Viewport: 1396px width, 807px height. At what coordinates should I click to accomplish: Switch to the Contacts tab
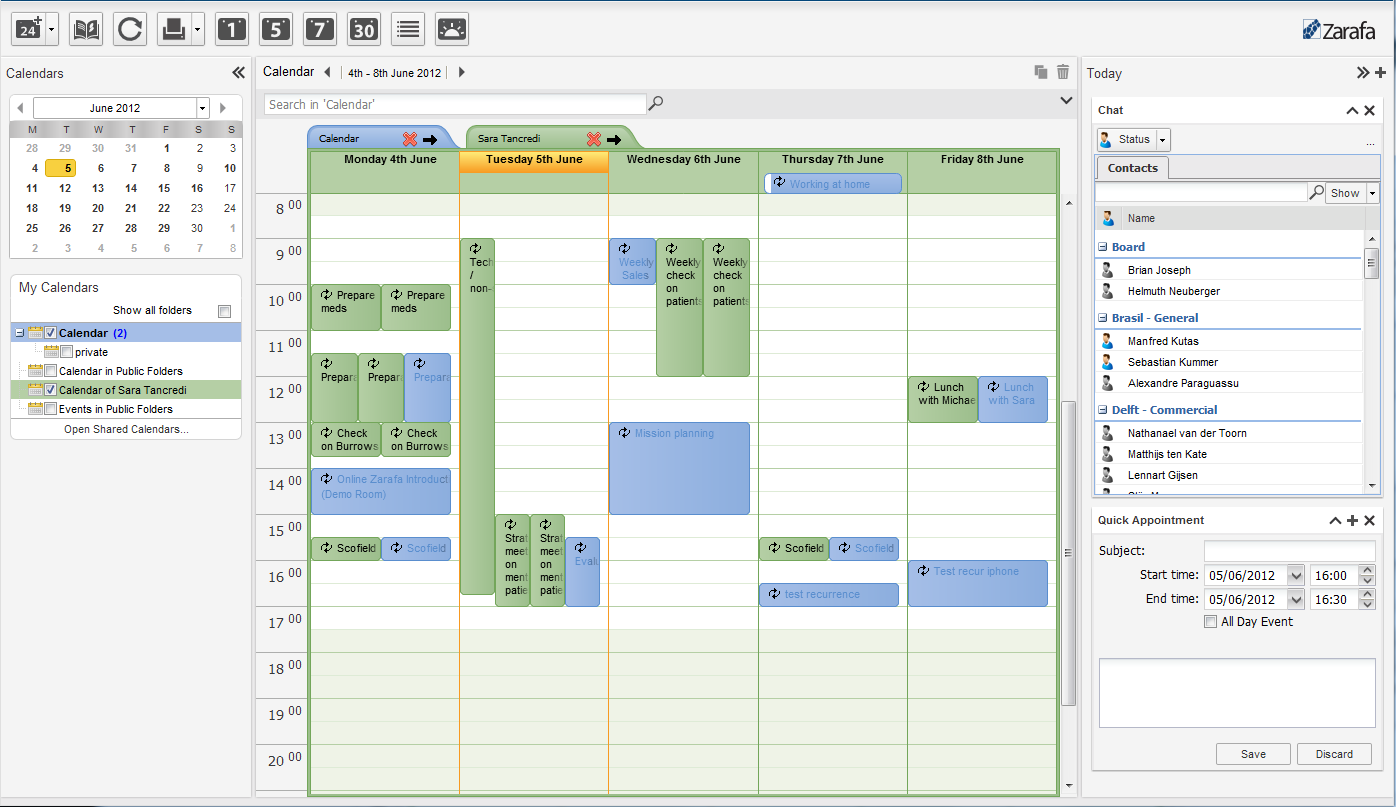(1131, 167)
